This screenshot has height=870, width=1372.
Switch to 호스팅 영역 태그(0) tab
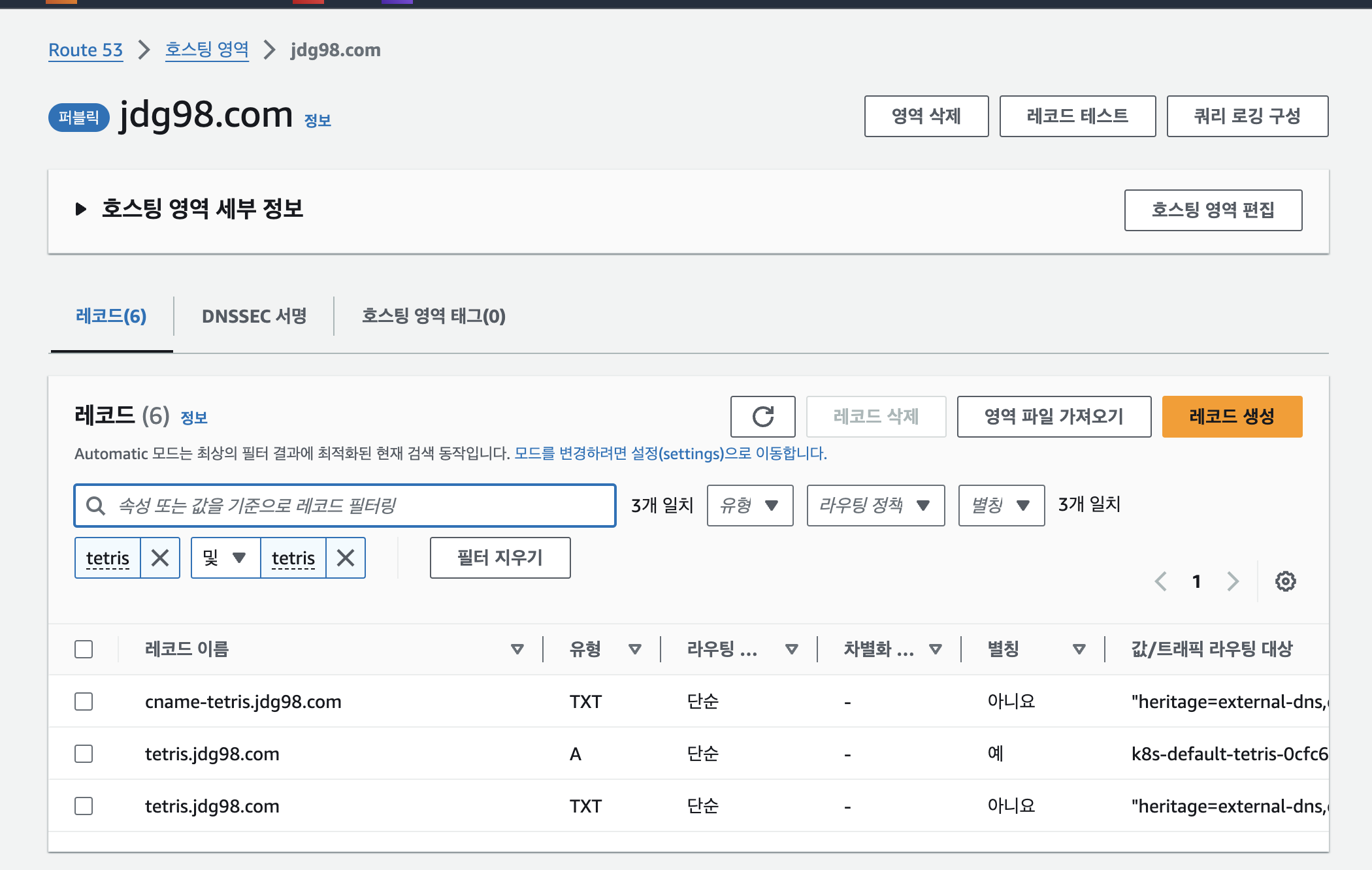pyautogui.click(x=433, y=316)
